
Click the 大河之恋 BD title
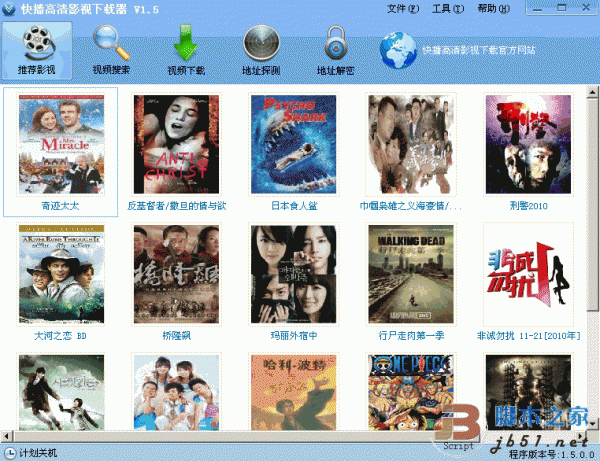pos(60,336)
